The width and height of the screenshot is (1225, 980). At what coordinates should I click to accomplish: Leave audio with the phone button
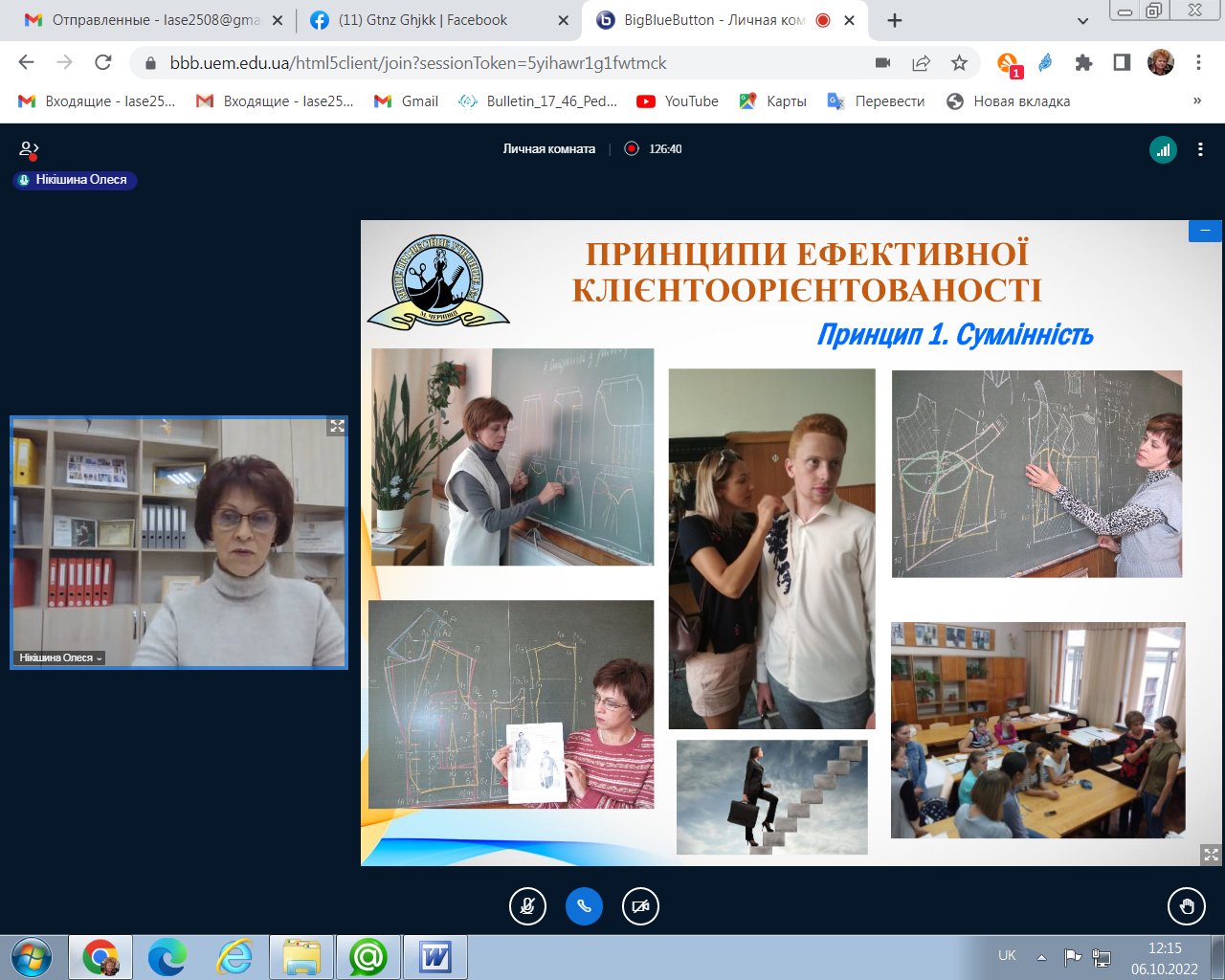pos(584,906)
